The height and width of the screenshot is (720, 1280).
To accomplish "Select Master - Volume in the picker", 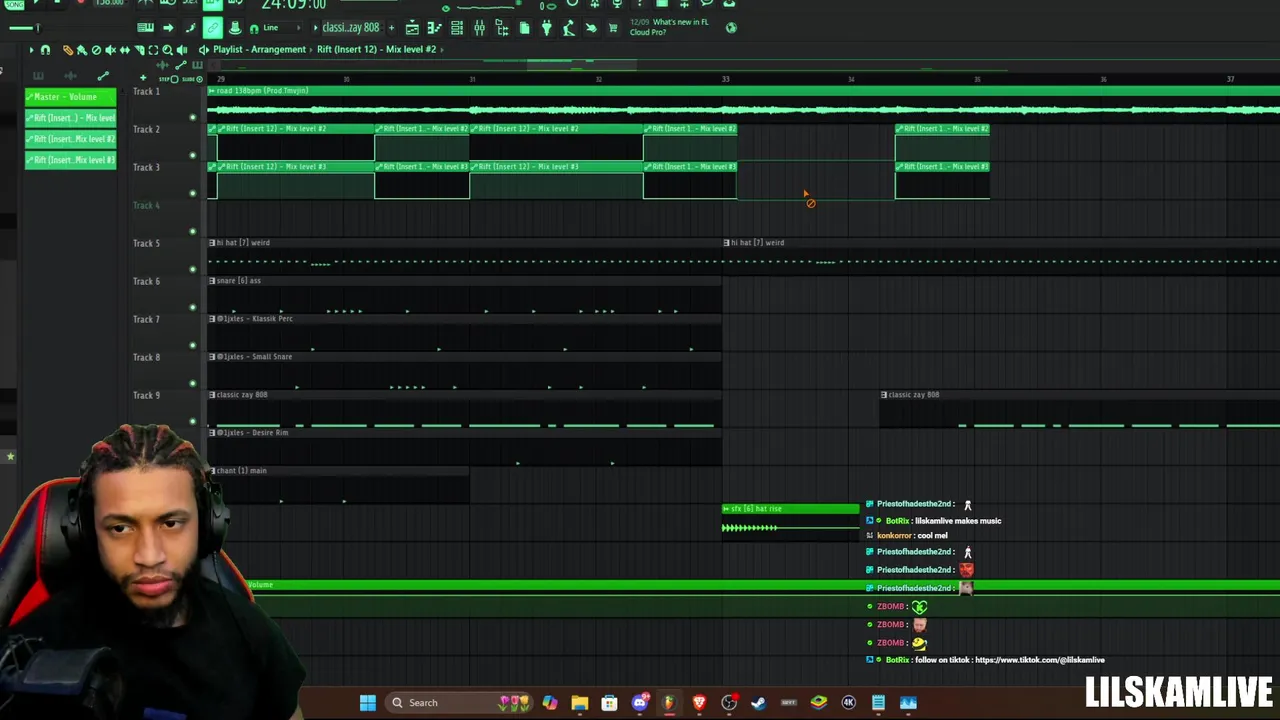I will [x=70, y=97].
